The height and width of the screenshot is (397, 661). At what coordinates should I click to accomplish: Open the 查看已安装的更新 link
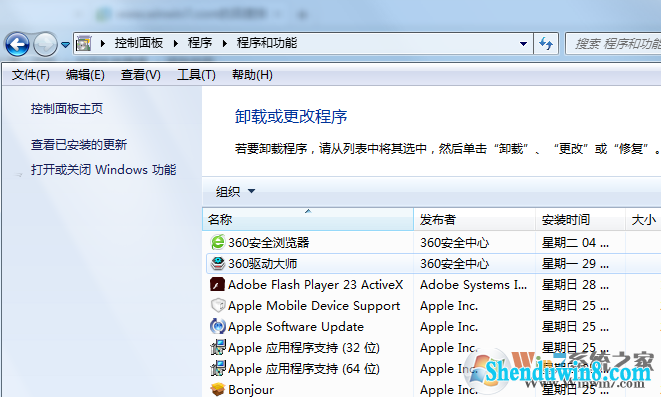click(x=79, y=145)
